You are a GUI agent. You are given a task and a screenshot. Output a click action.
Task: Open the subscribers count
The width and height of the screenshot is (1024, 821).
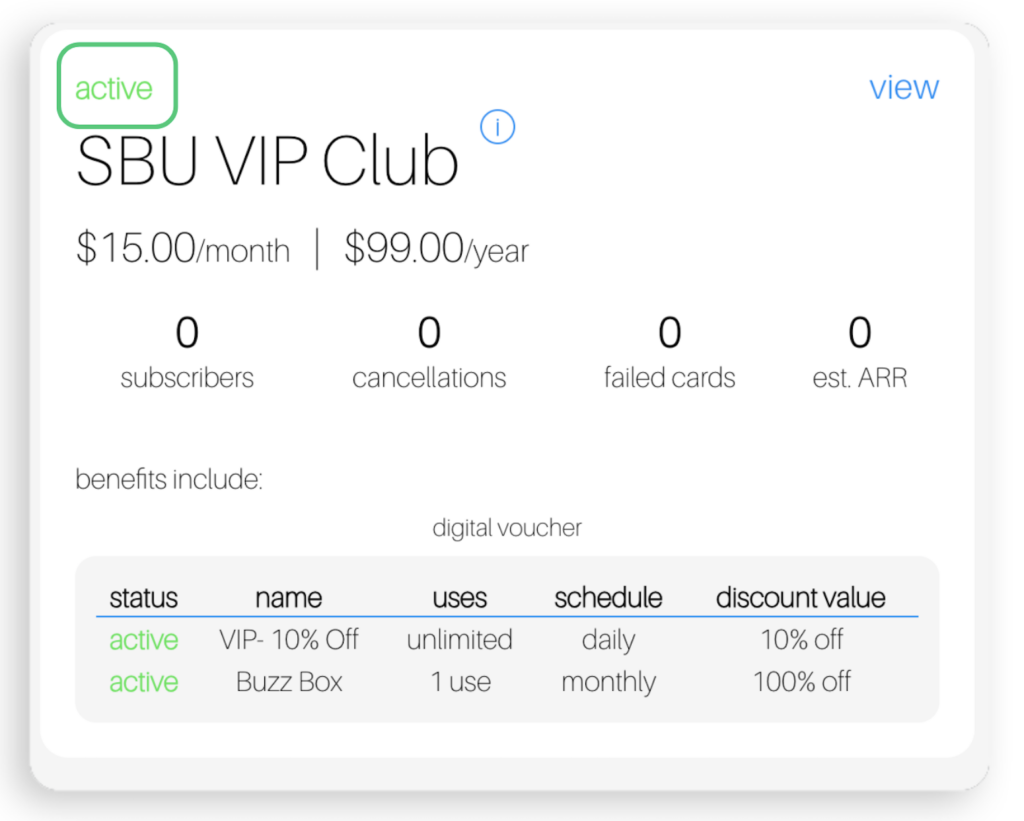tap(187, 353)
